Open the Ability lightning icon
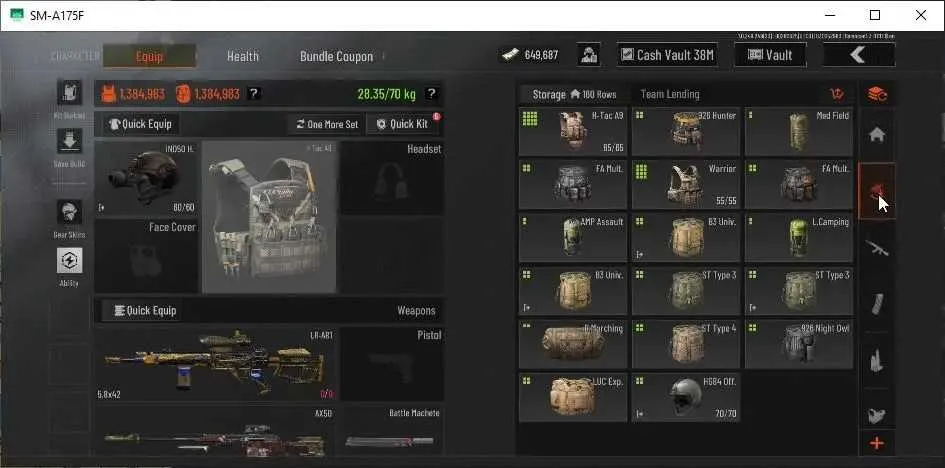The image size is (945, 468). (69, 261)
